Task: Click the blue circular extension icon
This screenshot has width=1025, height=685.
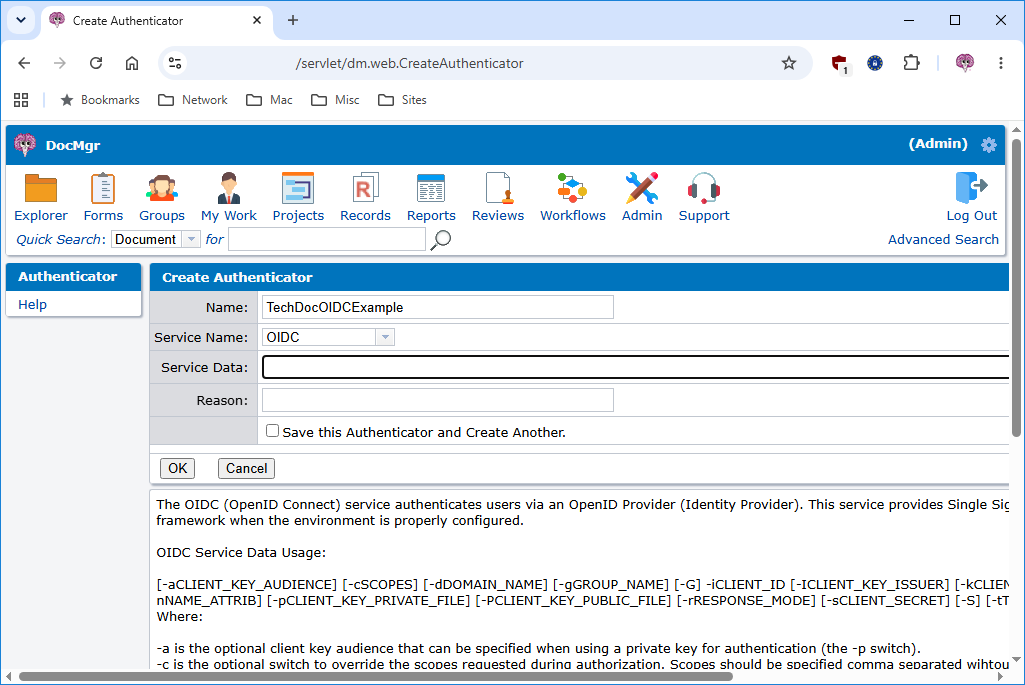Action: point(875,63)
